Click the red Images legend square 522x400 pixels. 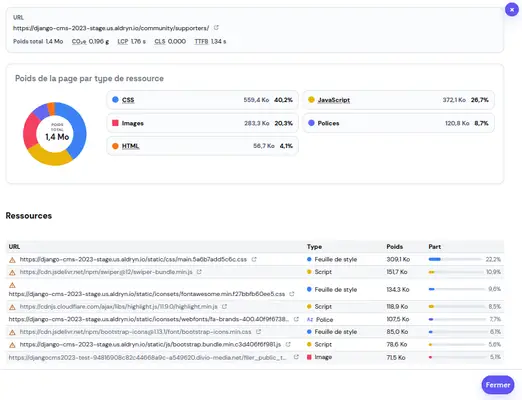pos(115,123)
